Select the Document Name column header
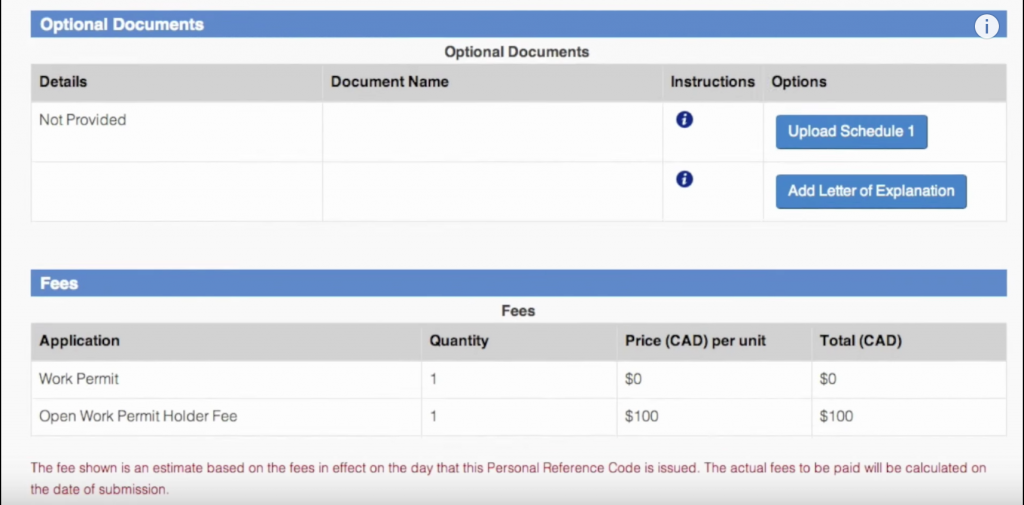Viewport: 1024px width, 505px height. (x=390, y=82)
